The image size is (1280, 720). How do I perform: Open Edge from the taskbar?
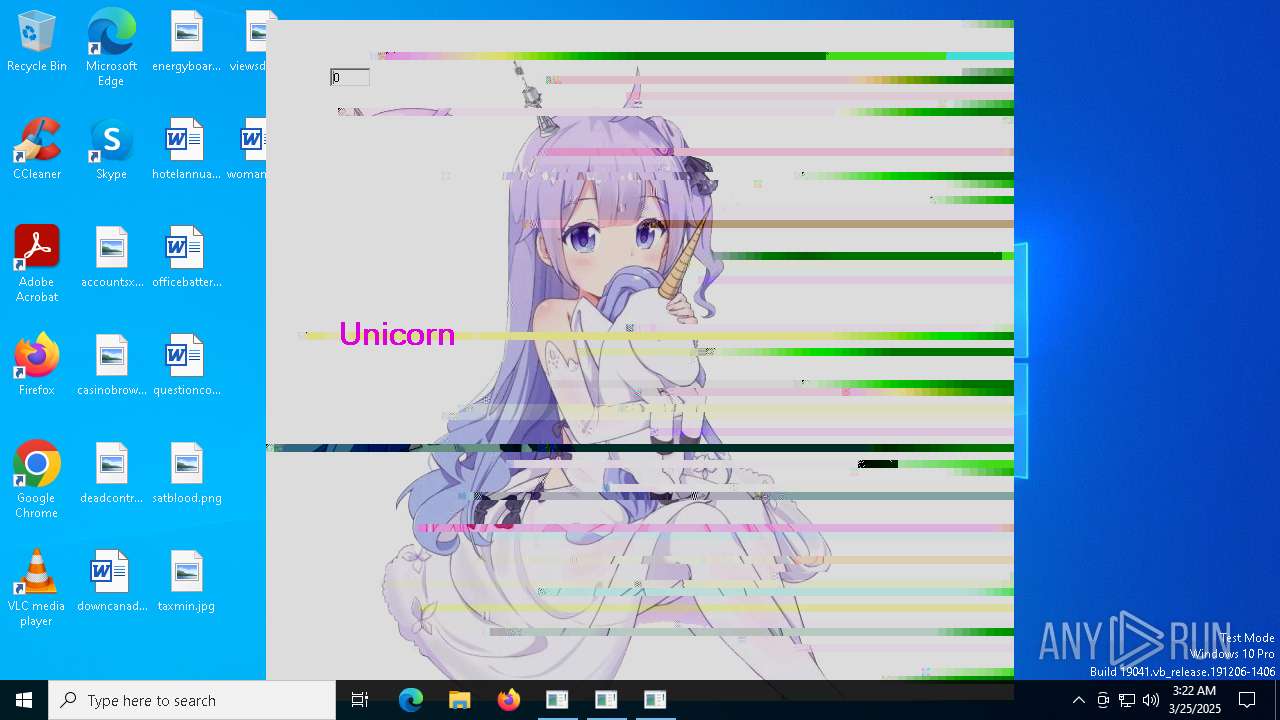tap(410, 700)
